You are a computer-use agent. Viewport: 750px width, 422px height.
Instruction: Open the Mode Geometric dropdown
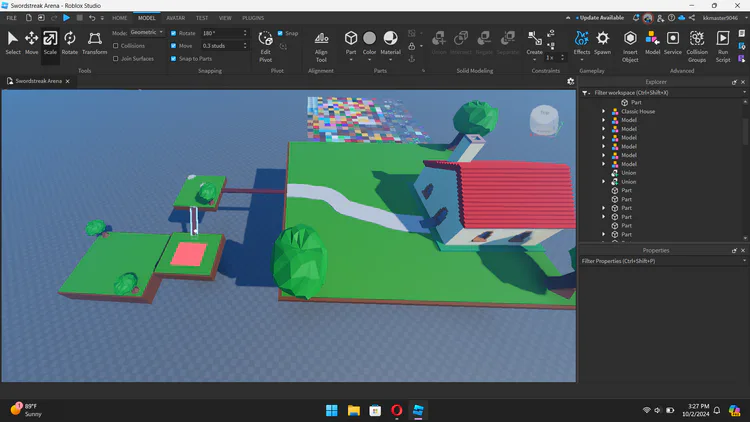pyautogui.click(x=147, y=33)
